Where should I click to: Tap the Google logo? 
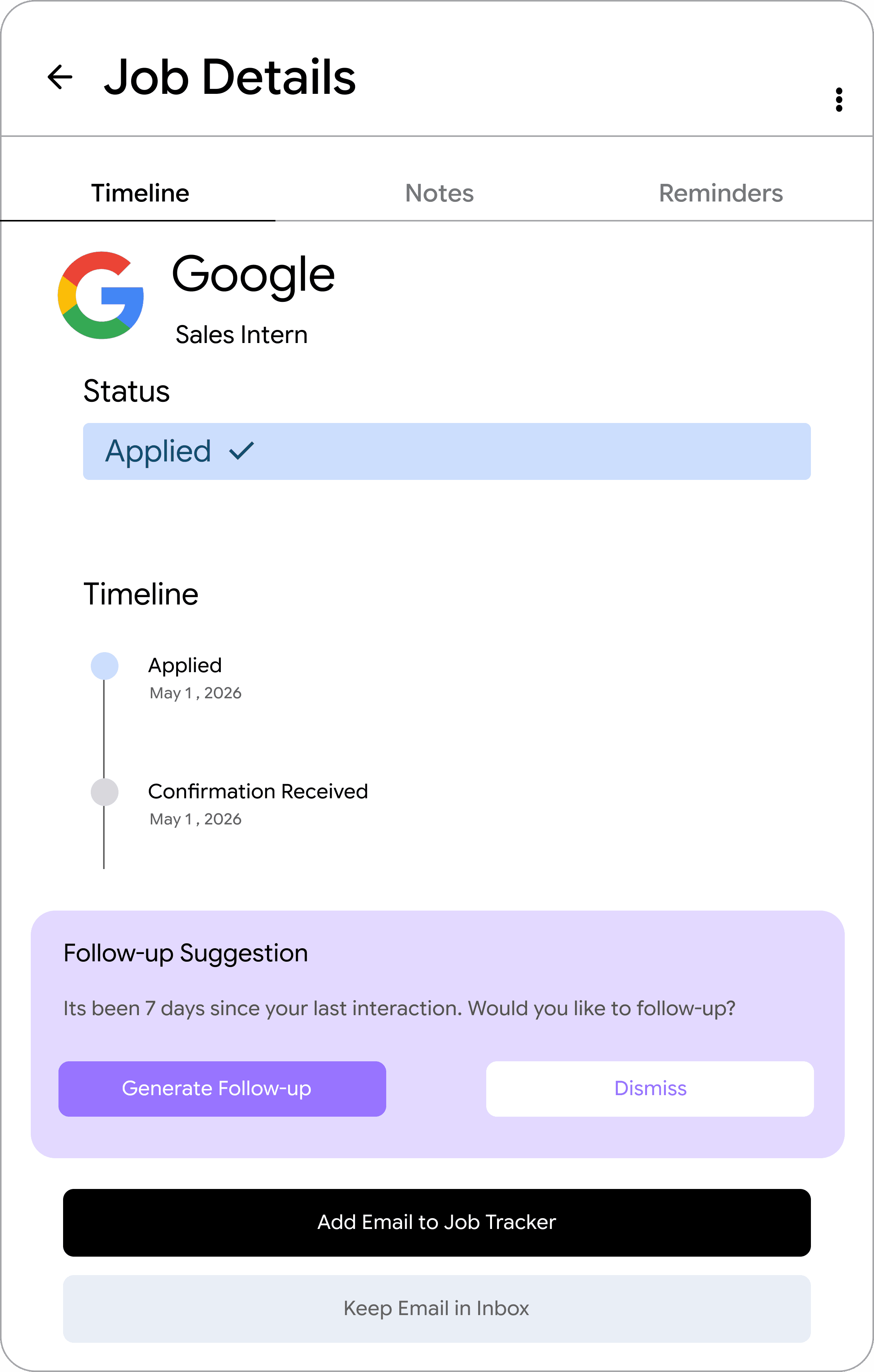(x=101, y=295)
